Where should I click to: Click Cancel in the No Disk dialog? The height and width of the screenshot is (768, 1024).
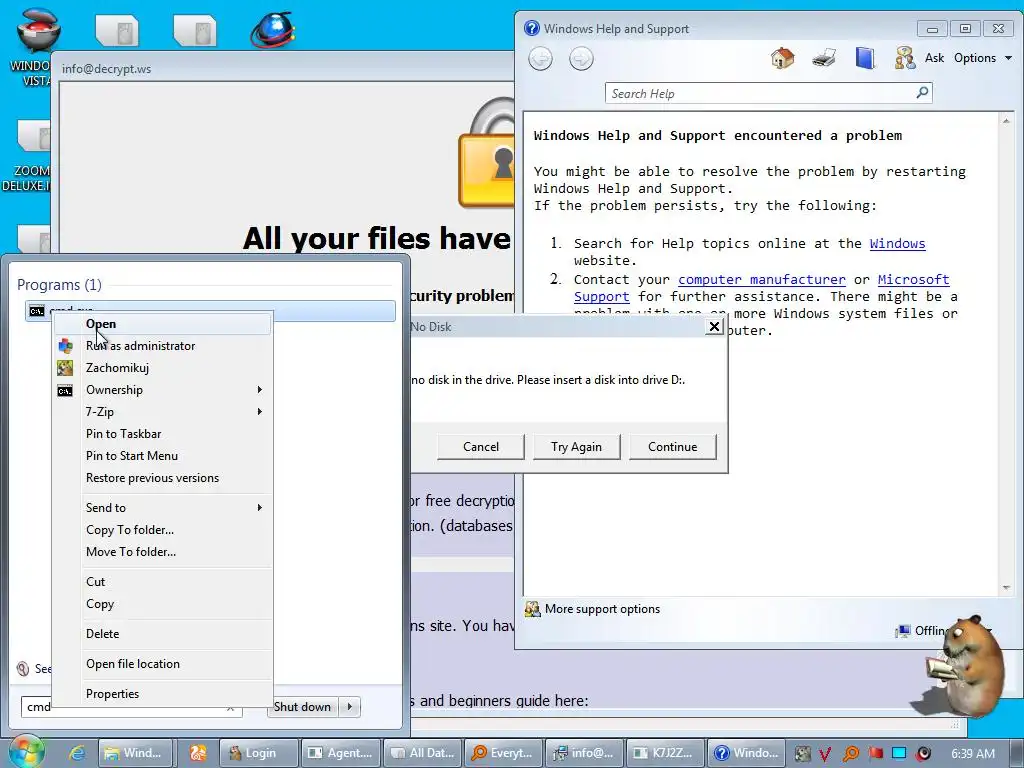[x=481, y=447]
